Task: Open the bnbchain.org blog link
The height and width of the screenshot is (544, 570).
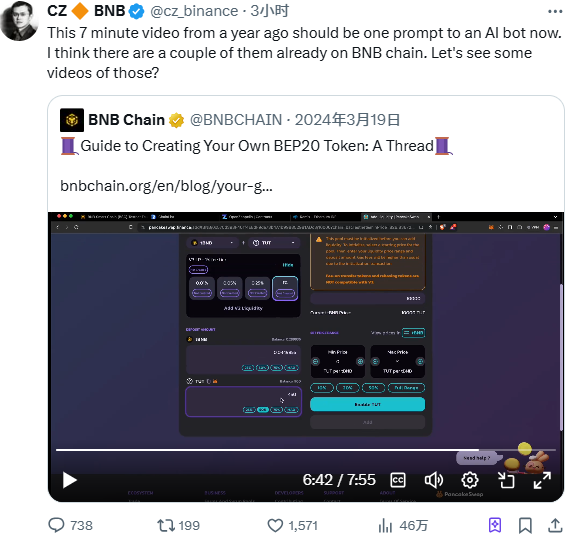Action: (166, 186)
